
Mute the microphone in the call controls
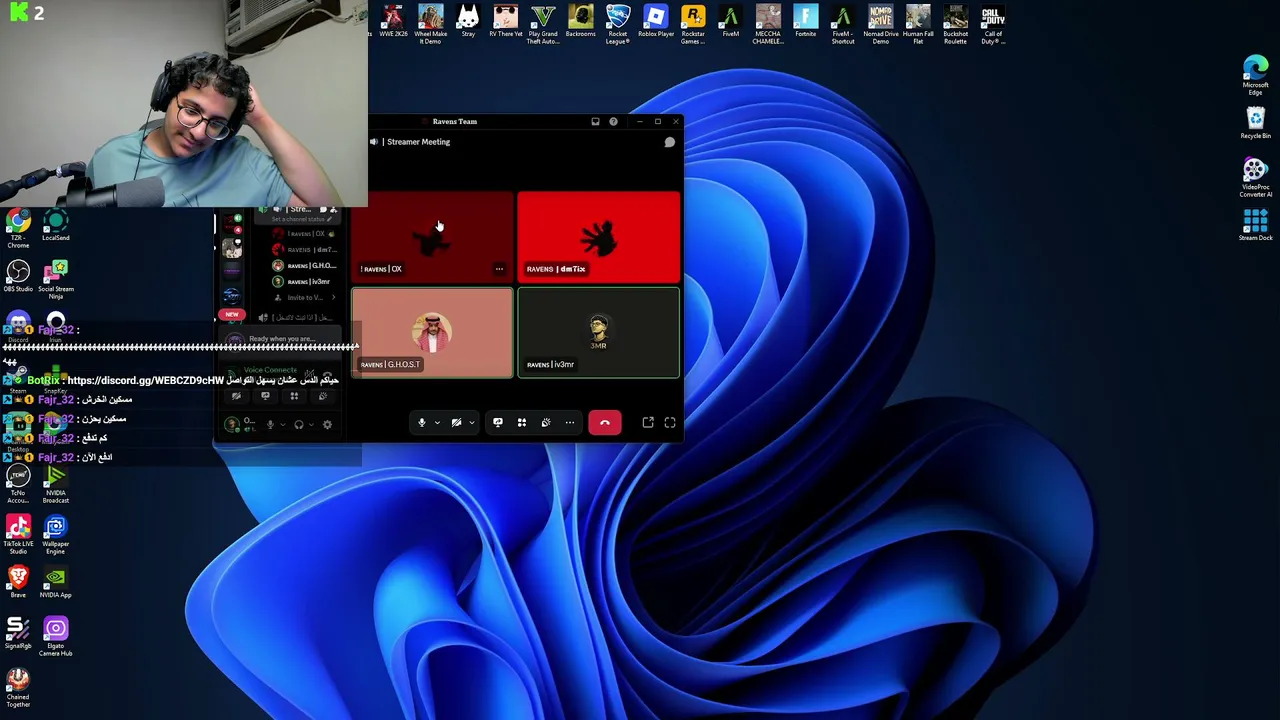(422, 423)
